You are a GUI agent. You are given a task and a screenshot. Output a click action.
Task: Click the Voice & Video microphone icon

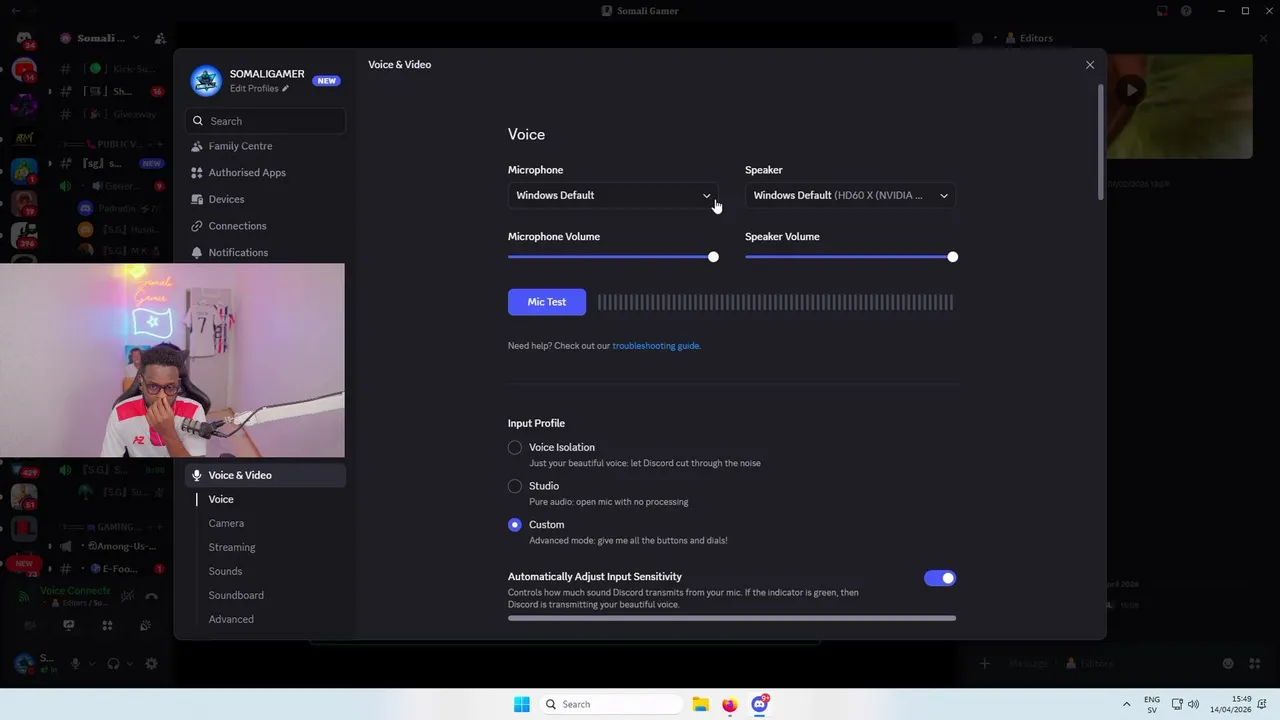click(x=197, y=476)
